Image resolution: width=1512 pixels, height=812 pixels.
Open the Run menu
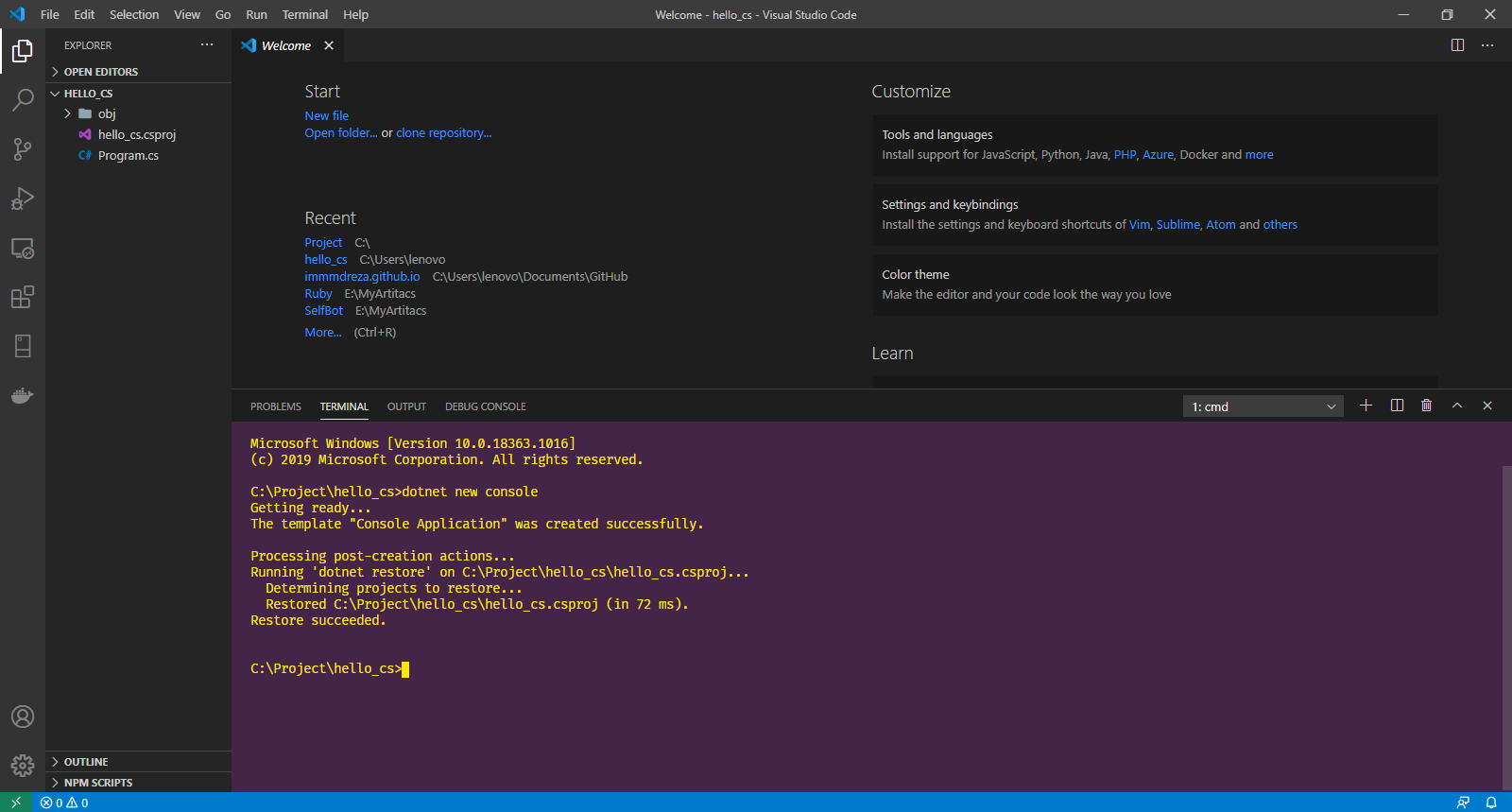256,14
